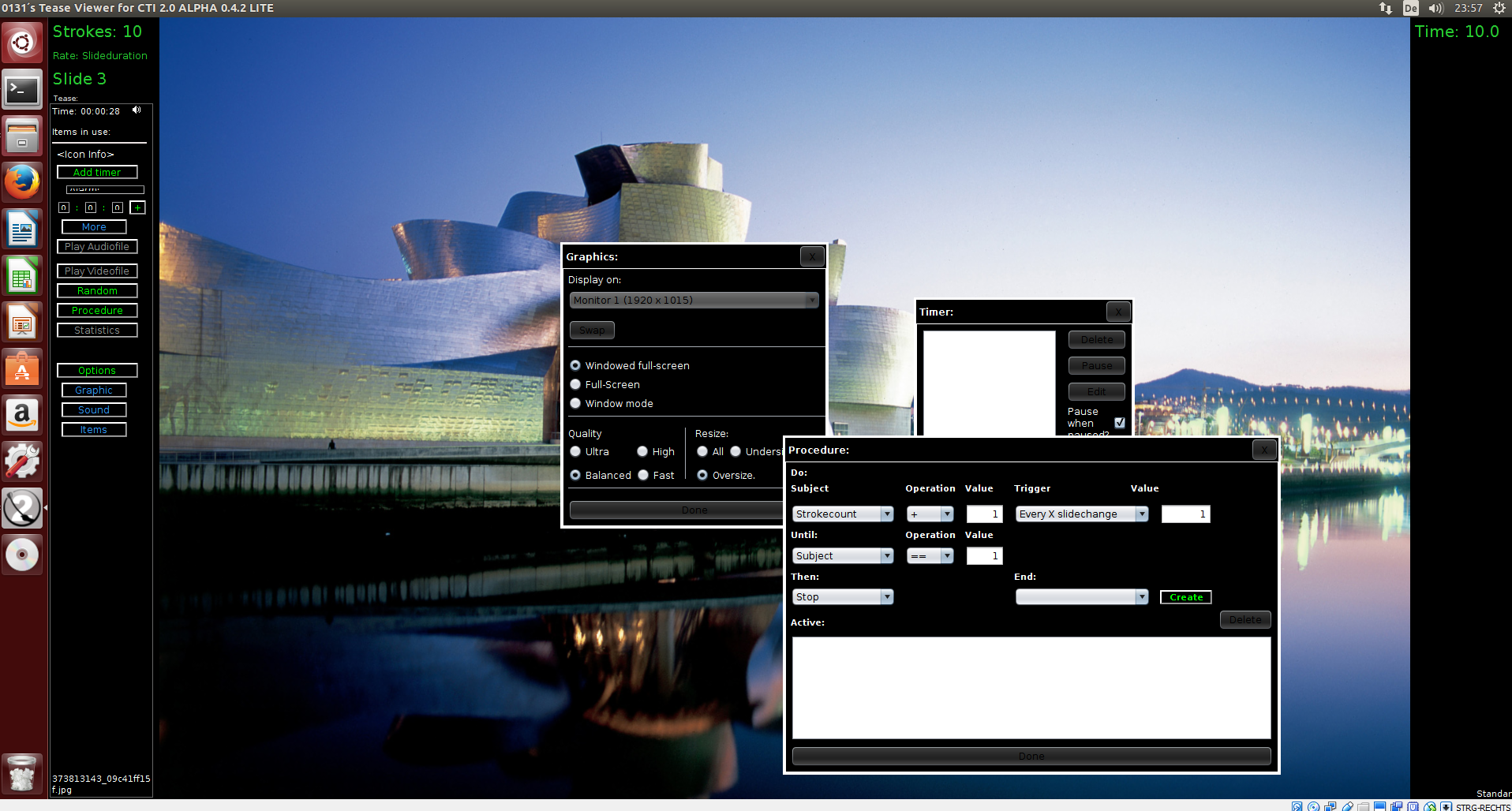Click the speaker icon beside tease time

pyautogui.click(x=137, y=110)
